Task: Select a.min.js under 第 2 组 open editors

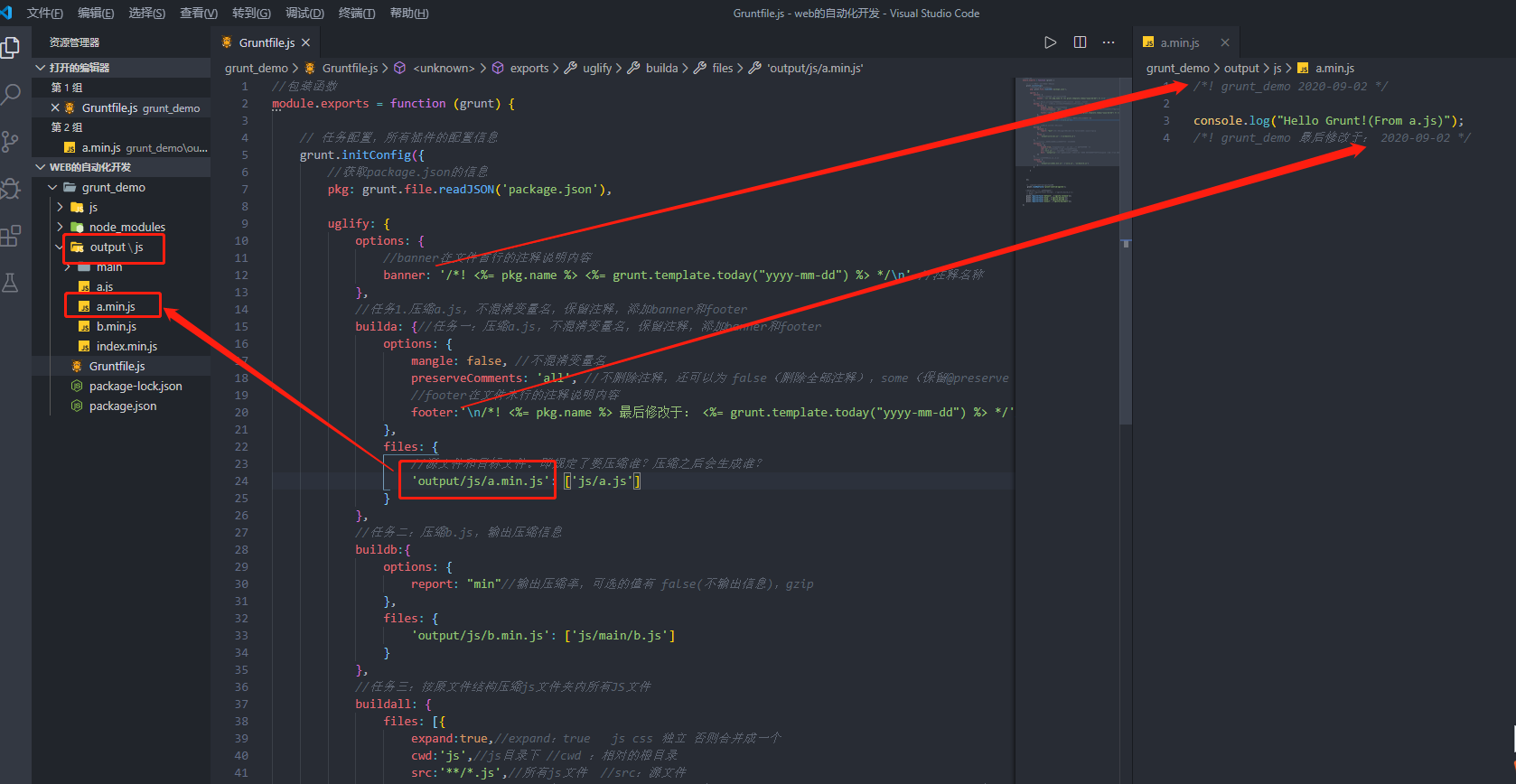Action: 121,147
